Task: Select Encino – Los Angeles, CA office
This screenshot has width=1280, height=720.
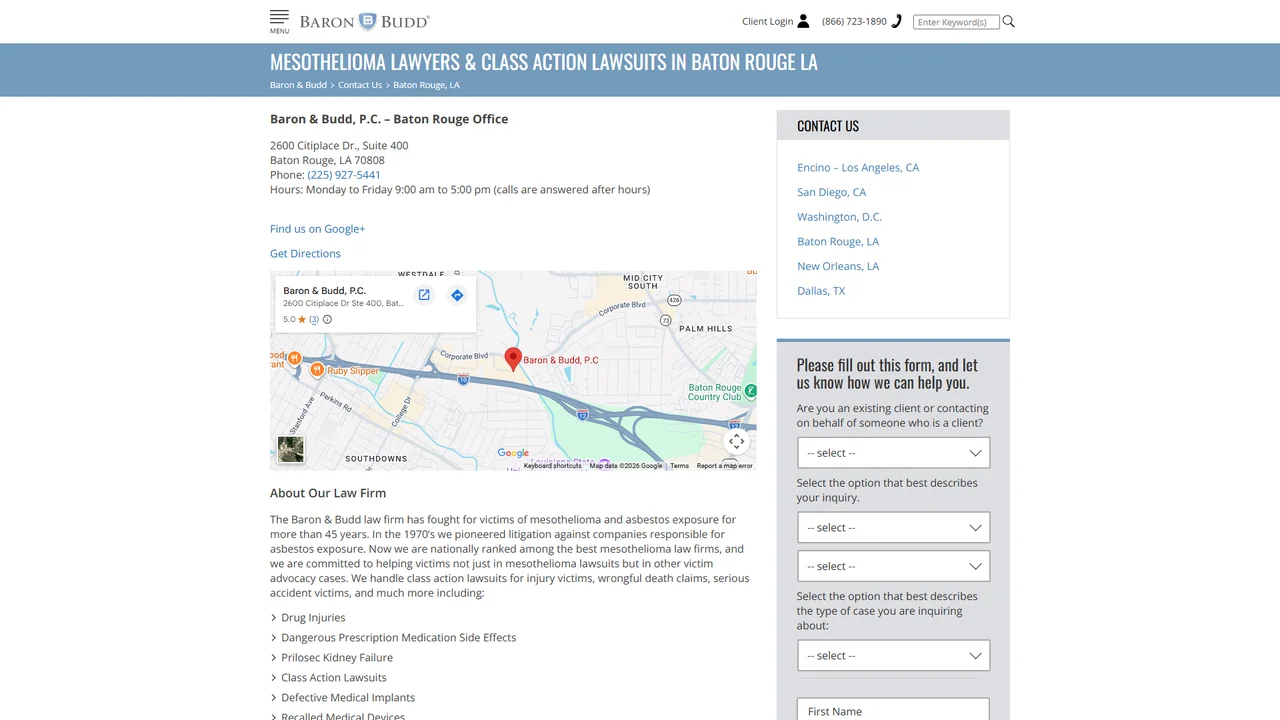Action: click(858, 168)
